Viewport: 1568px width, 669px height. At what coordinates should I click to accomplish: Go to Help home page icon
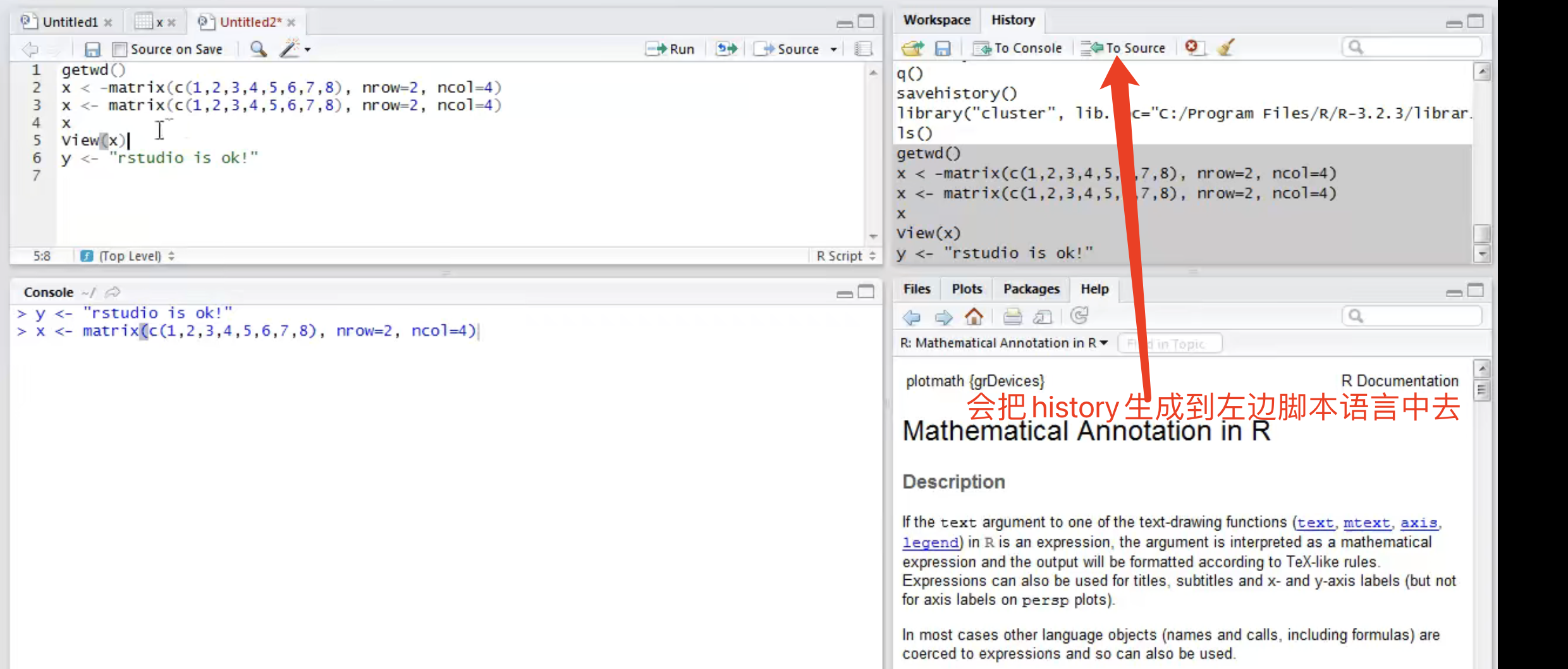click(974, 316)
